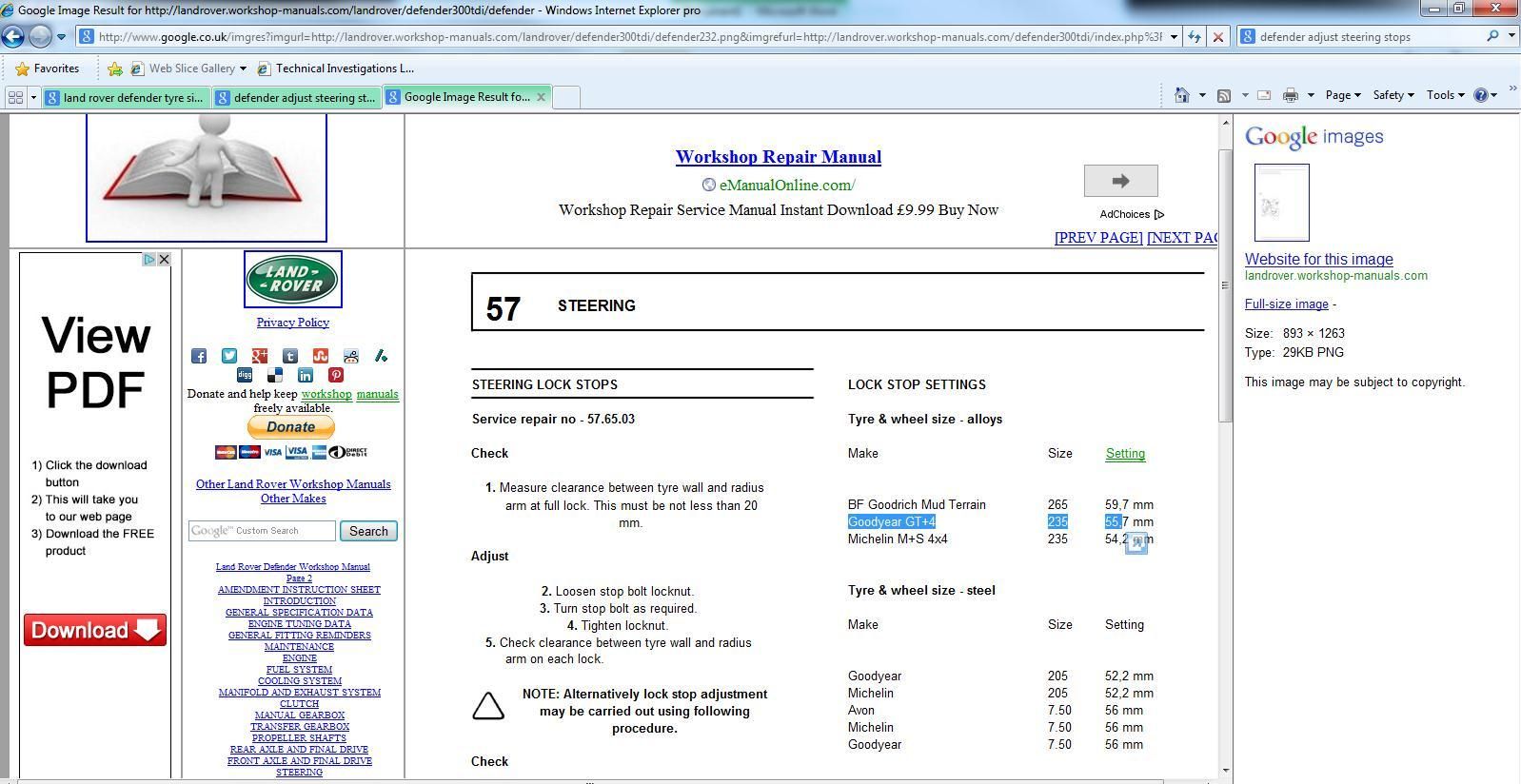Click the Google Custom Search field
This screenshot has width=1521, height=784.
(x=262, y=531)
